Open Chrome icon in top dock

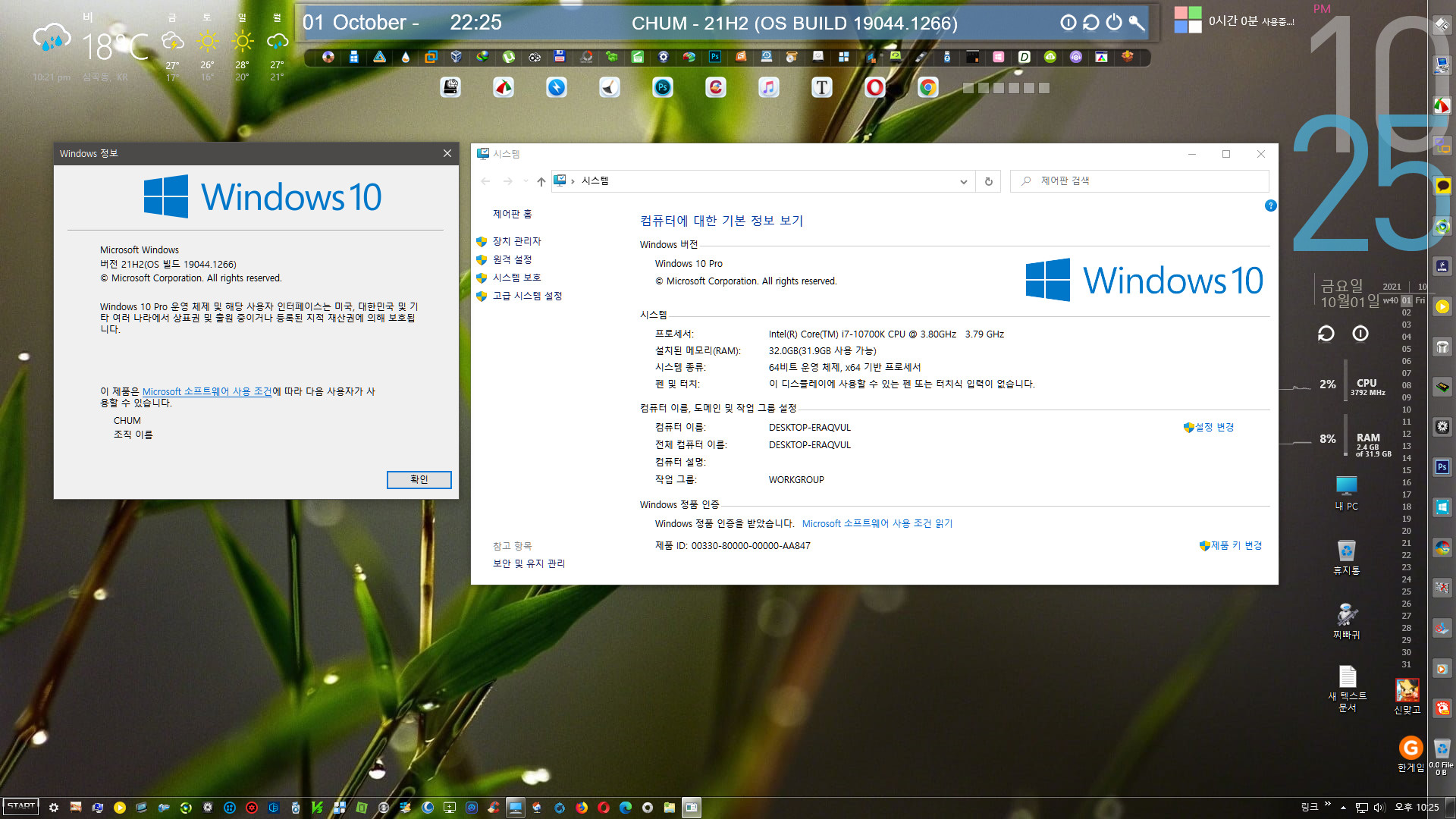pos(927,88)
